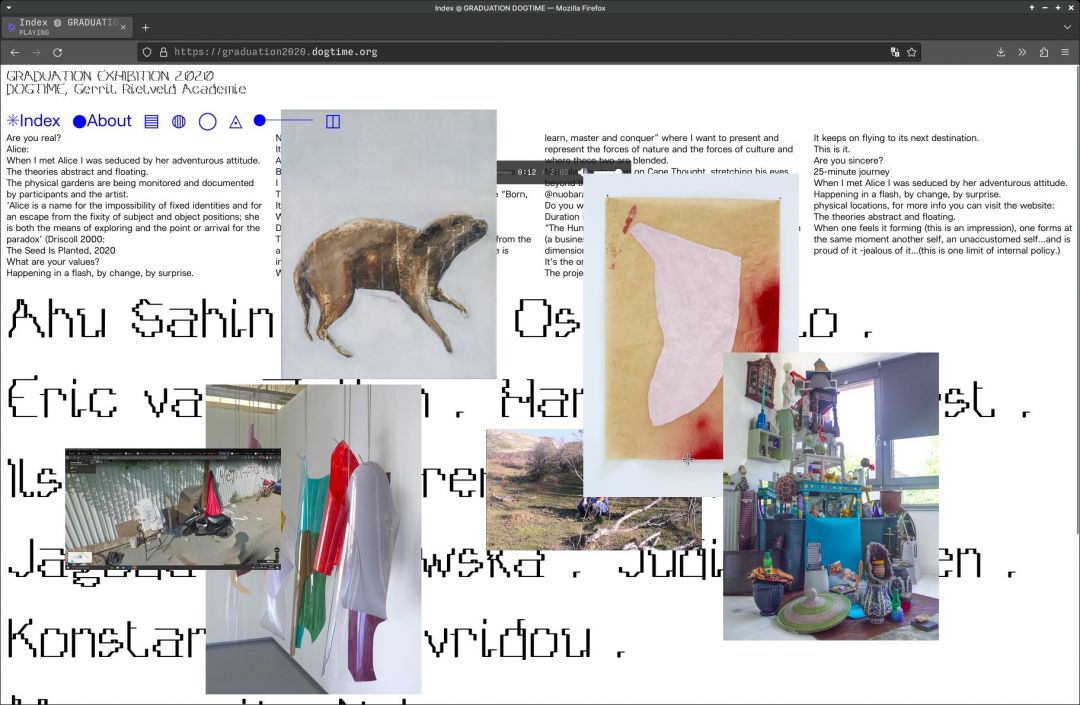Bookmark this page with the star icon

tap(911, 52)
